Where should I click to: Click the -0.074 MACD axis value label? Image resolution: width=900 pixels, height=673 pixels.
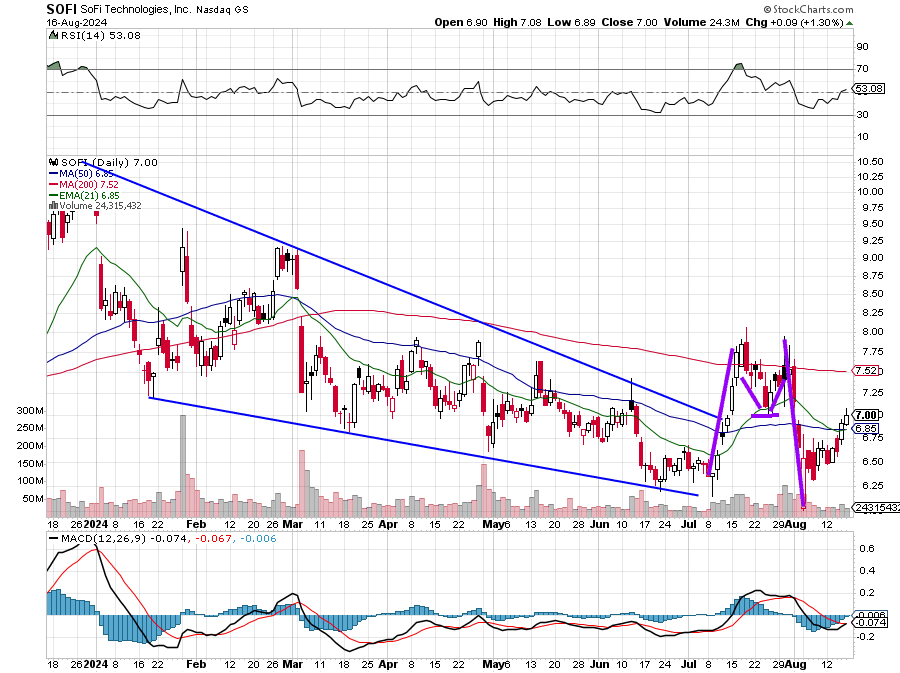[x=869, y=623]
